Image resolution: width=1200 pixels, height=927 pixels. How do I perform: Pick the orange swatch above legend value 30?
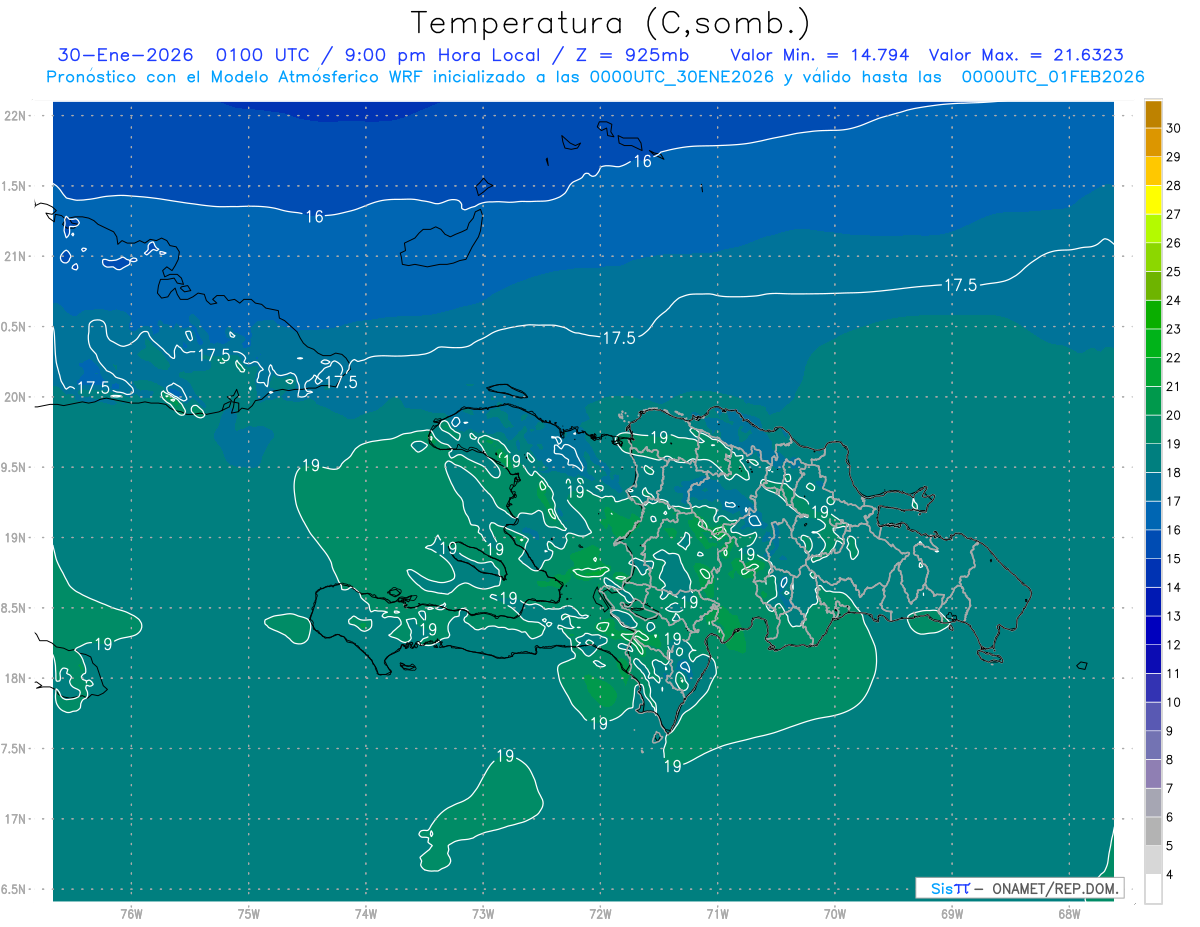point(1153,115)
